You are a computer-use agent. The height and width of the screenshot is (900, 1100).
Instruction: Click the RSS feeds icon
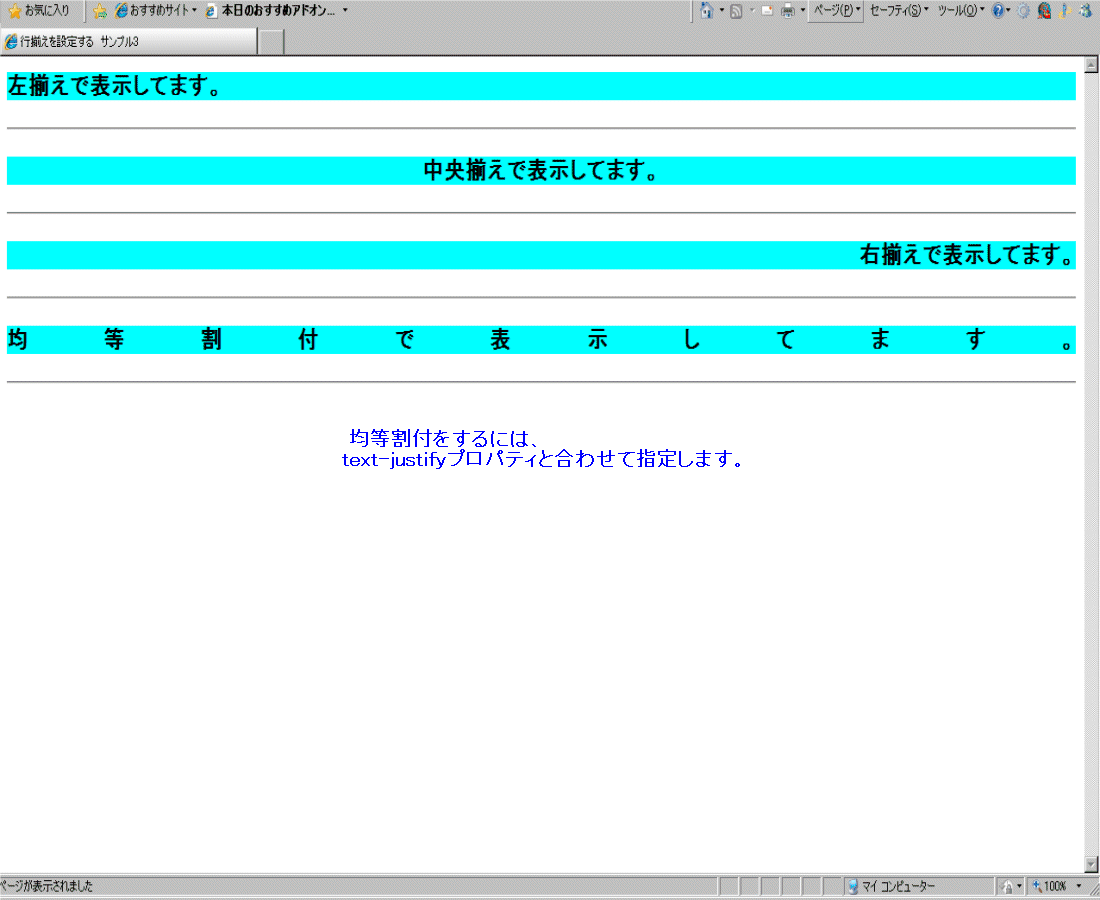(x=736, y=11)
